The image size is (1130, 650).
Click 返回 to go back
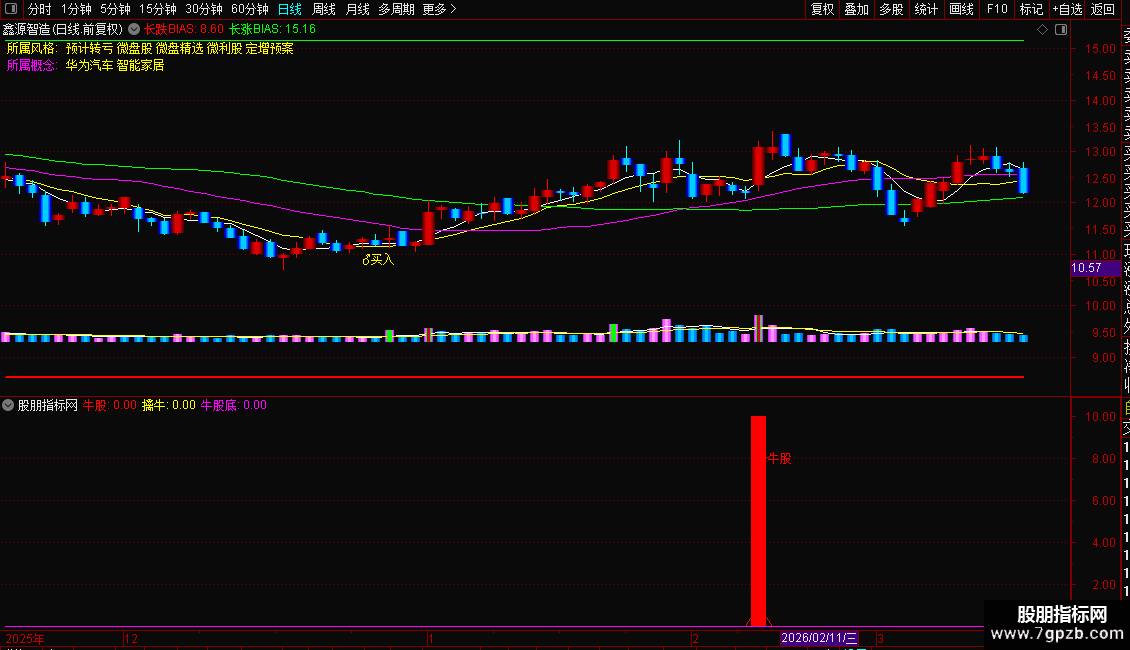pos(1103,9)
